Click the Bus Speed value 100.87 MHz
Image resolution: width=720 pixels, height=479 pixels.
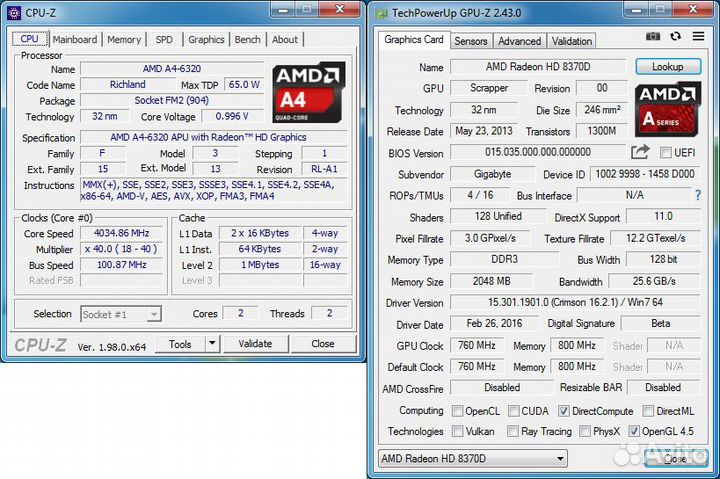[122, 265]
